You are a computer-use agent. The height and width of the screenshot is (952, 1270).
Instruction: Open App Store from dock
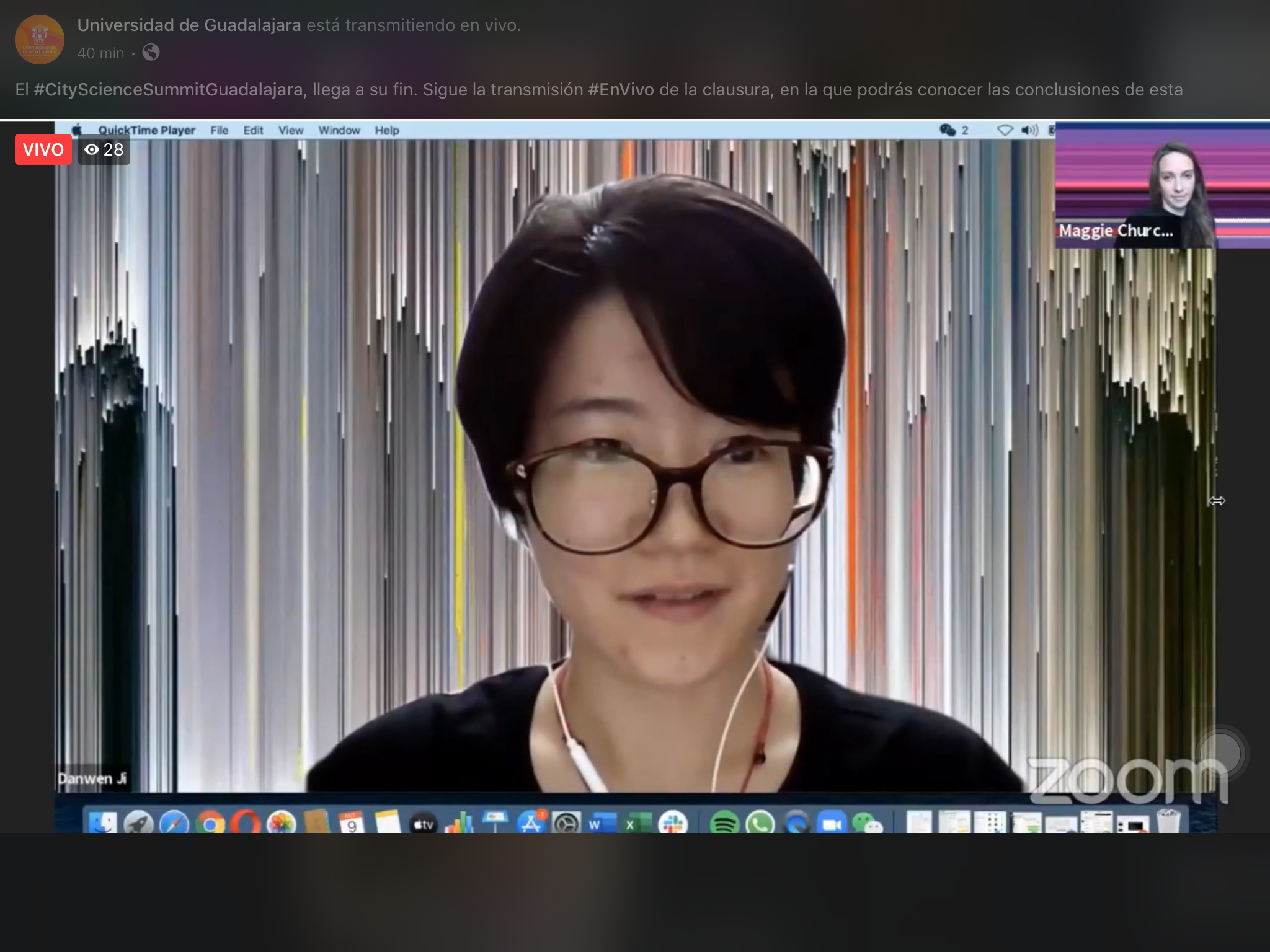[531, 823]
